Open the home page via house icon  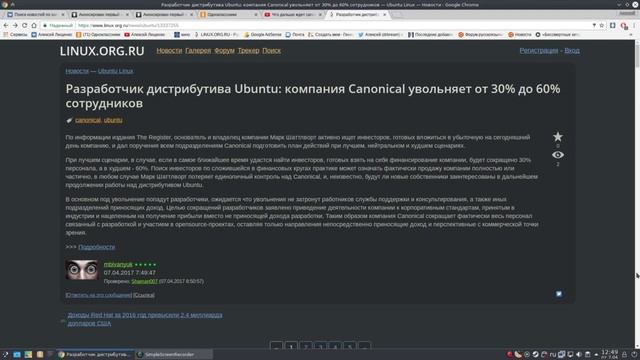(34, 25)
